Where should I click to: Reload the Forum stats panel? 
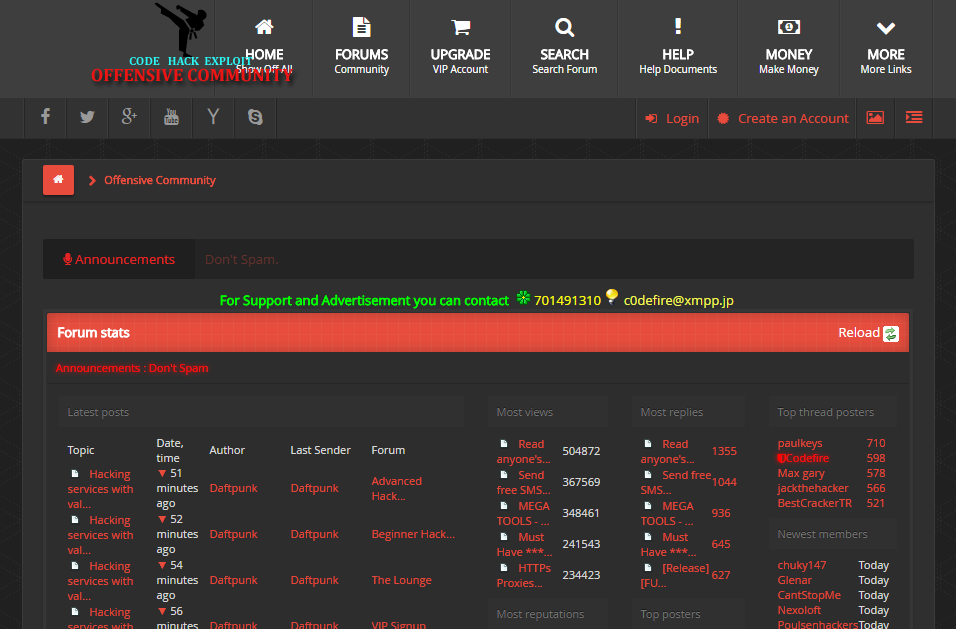(x=868, y=333)
